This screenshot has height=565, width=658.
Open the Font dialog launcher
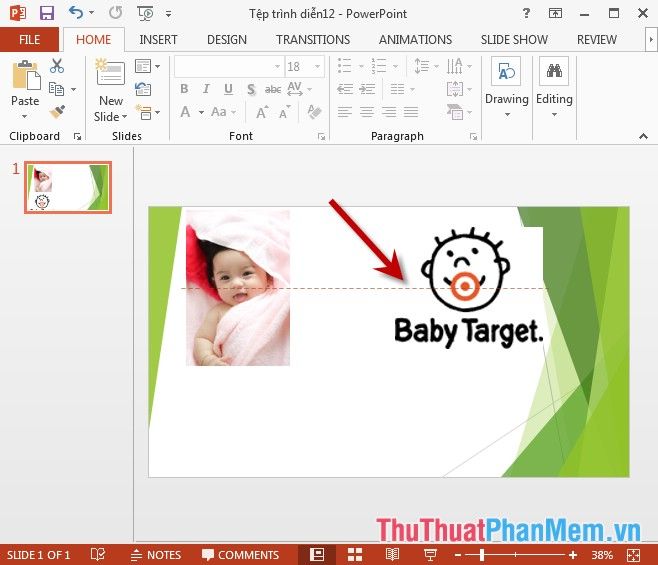pyautogui.click(x=321, y=136)
